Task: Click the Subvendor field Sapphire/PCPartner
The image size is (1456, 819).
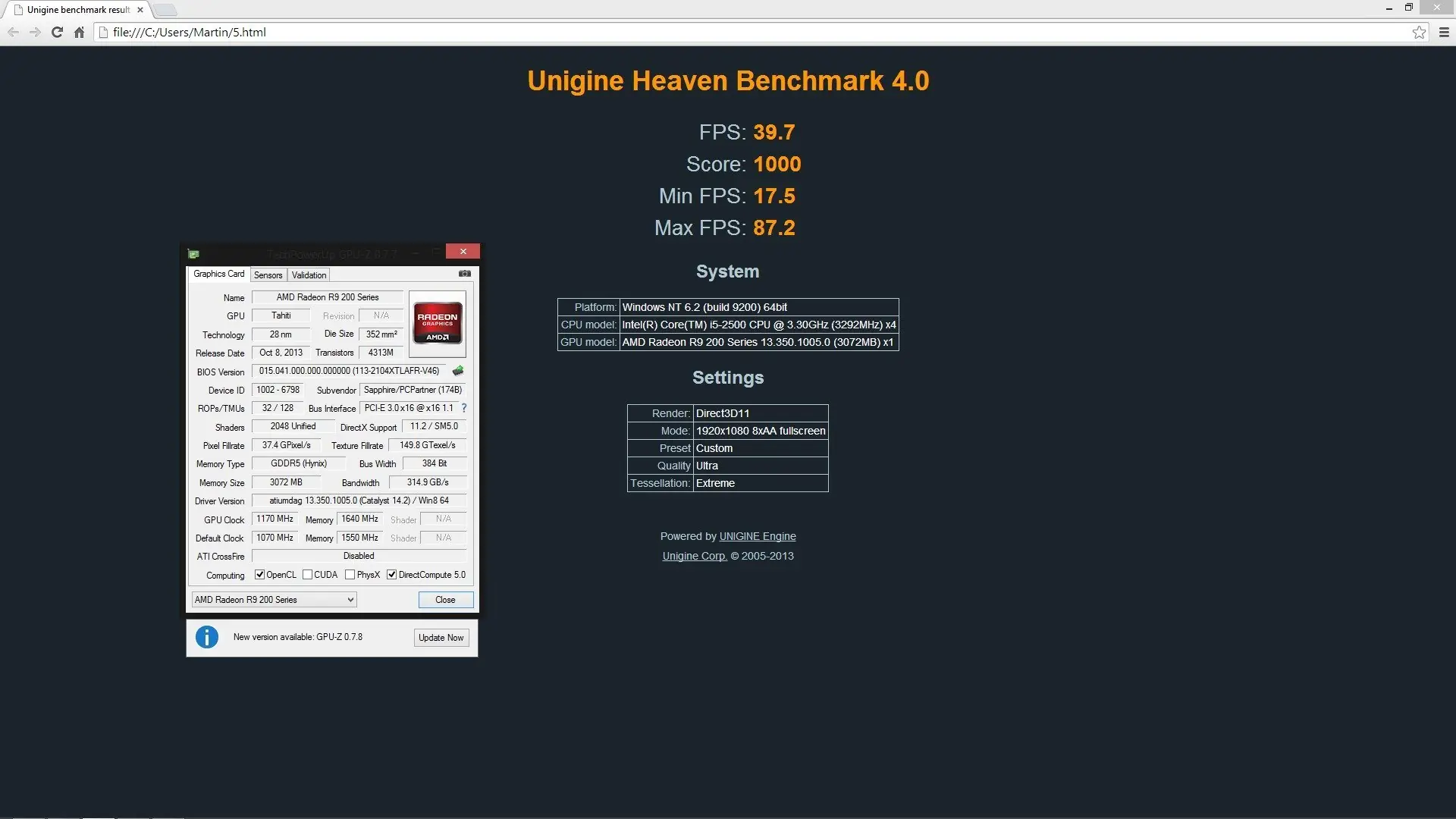Action: pos(413,390)
